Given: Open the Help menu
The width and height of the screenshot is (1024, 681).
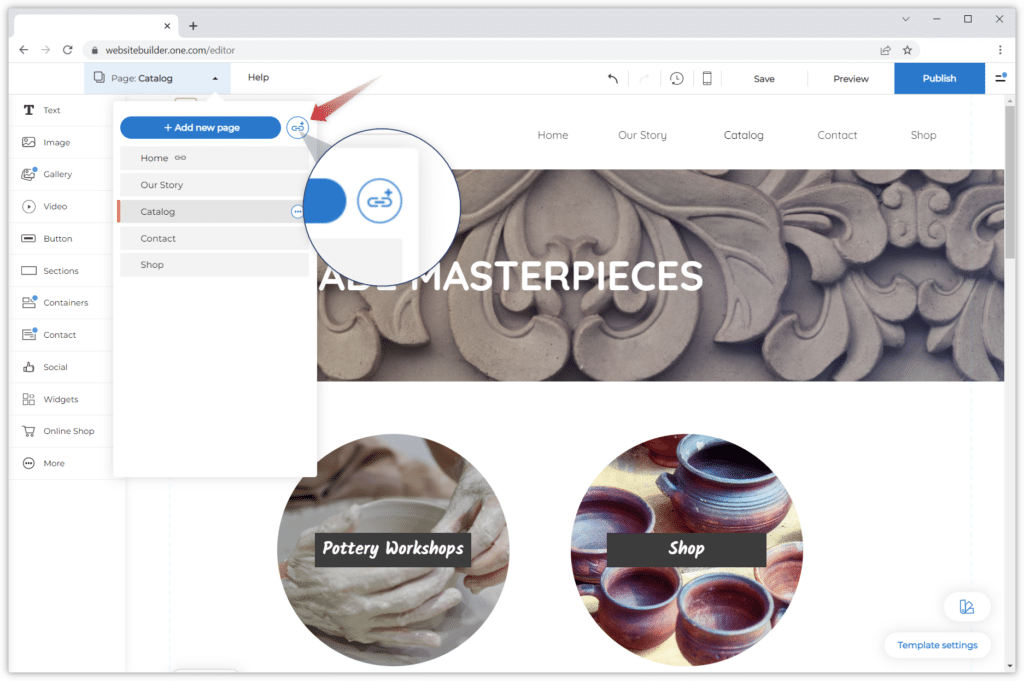Looking at the screenshot, I should point(258,77).
